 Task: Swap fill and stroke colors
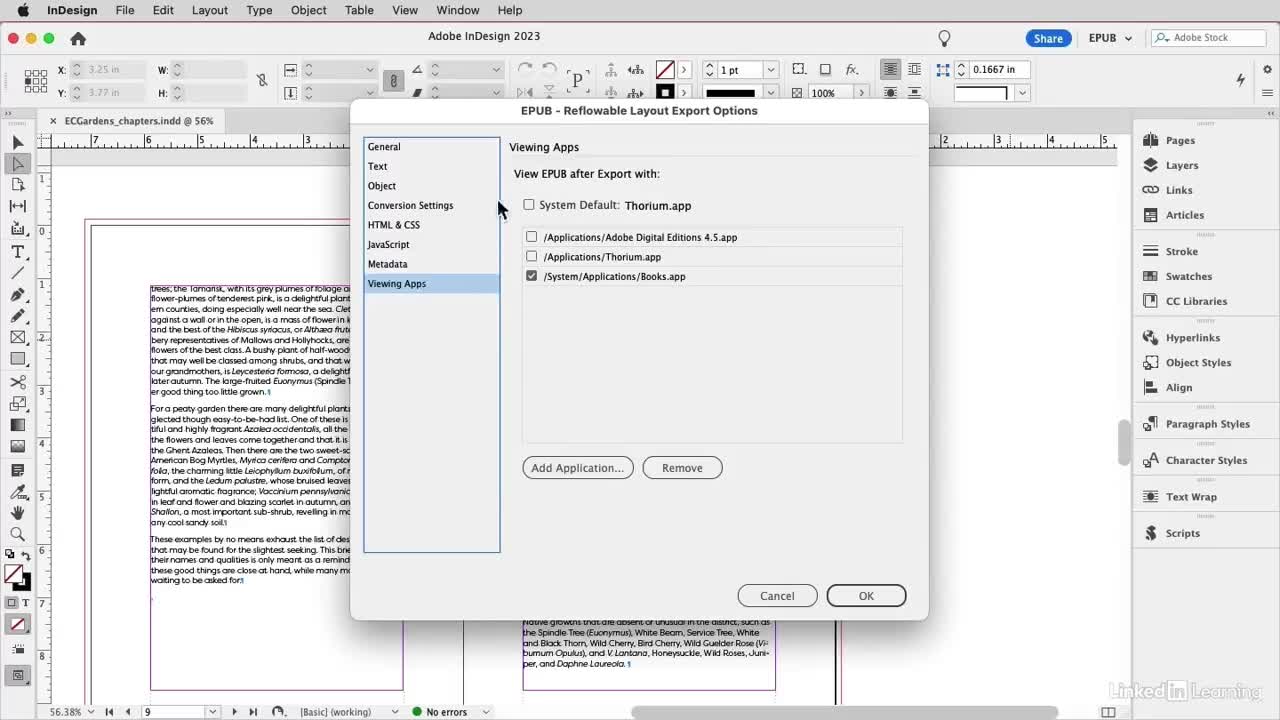26,557
